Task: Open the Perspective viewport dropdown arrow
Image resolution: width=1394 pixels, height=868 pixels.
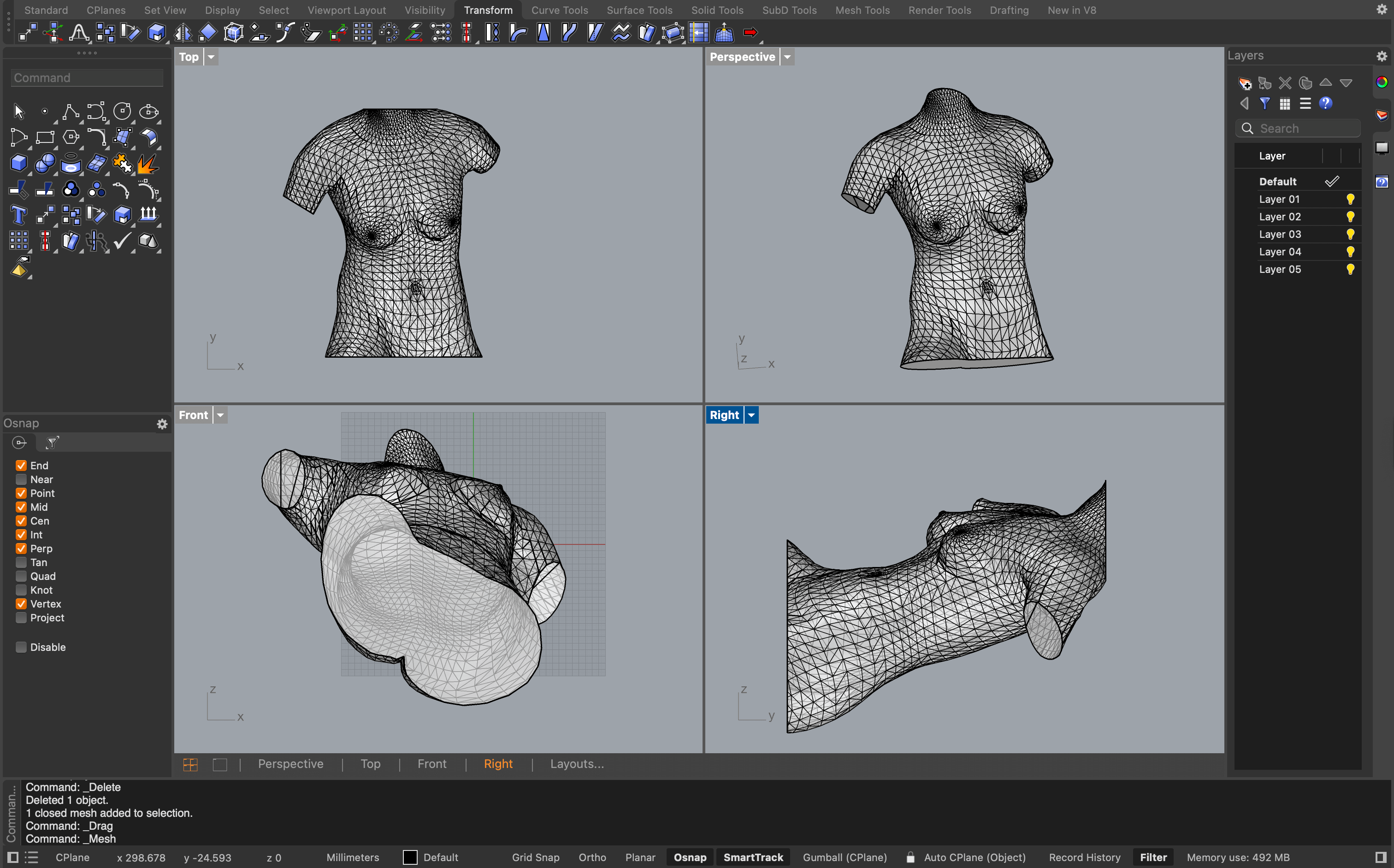Action: (787, 57)
